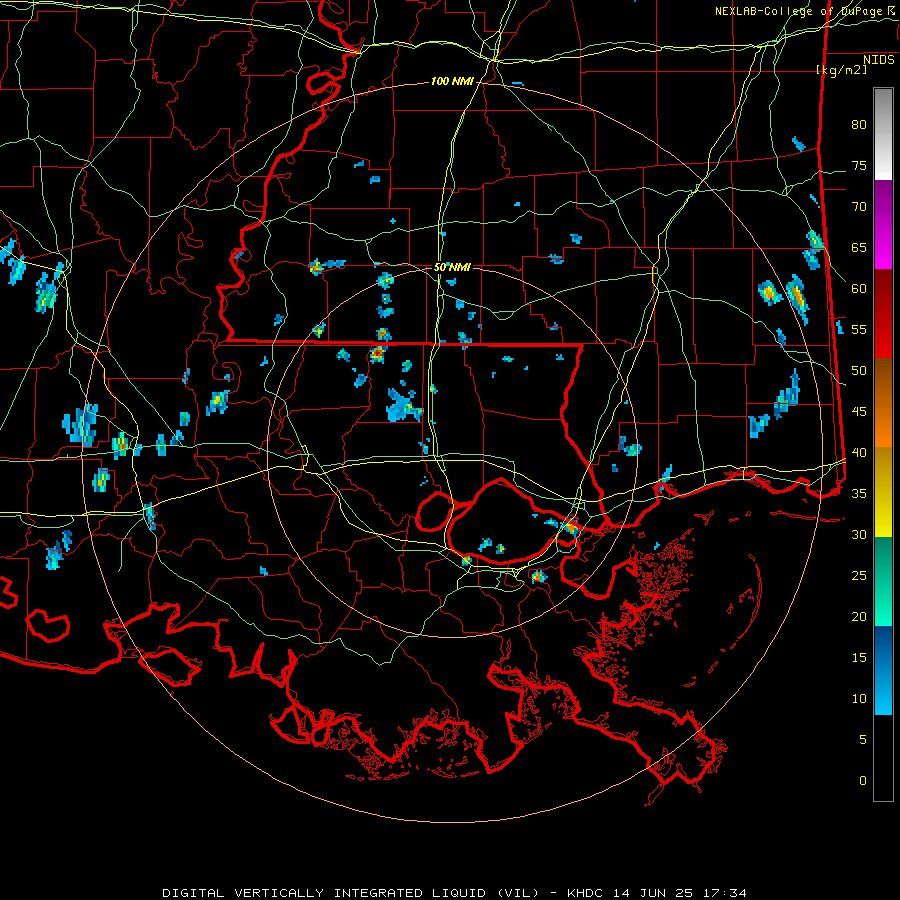Select the white-gray top segment of color scale
900x900 pixels.
[883, 134]
